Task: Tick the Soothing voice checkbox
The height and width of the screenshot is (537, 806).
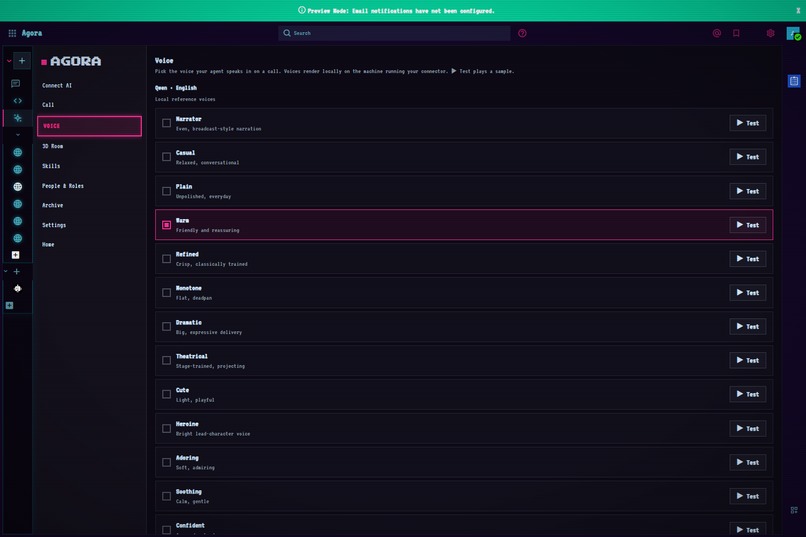Action: 166,496
